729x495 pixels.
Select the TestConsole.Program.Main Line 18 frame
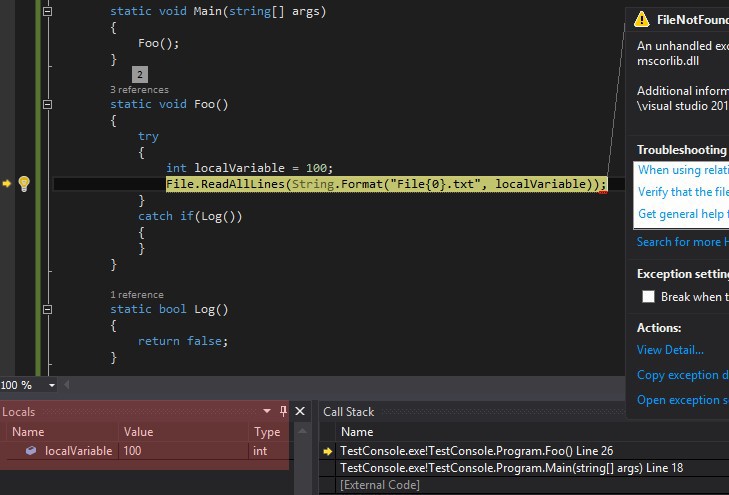pyautogui.click(x=511, y=468)
